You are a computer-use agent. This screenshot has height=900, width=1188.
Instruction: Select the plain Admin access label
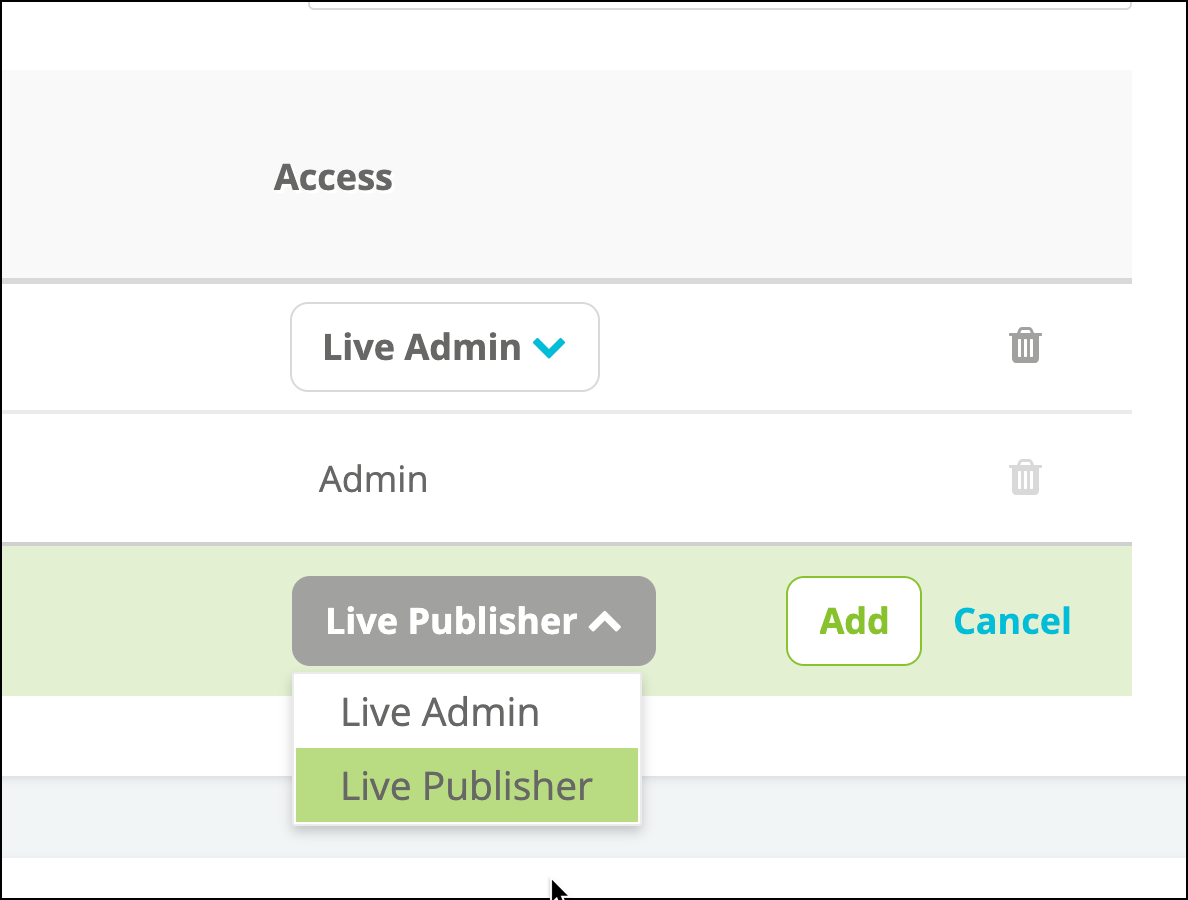pyautogui.click(x=374, y=479)
